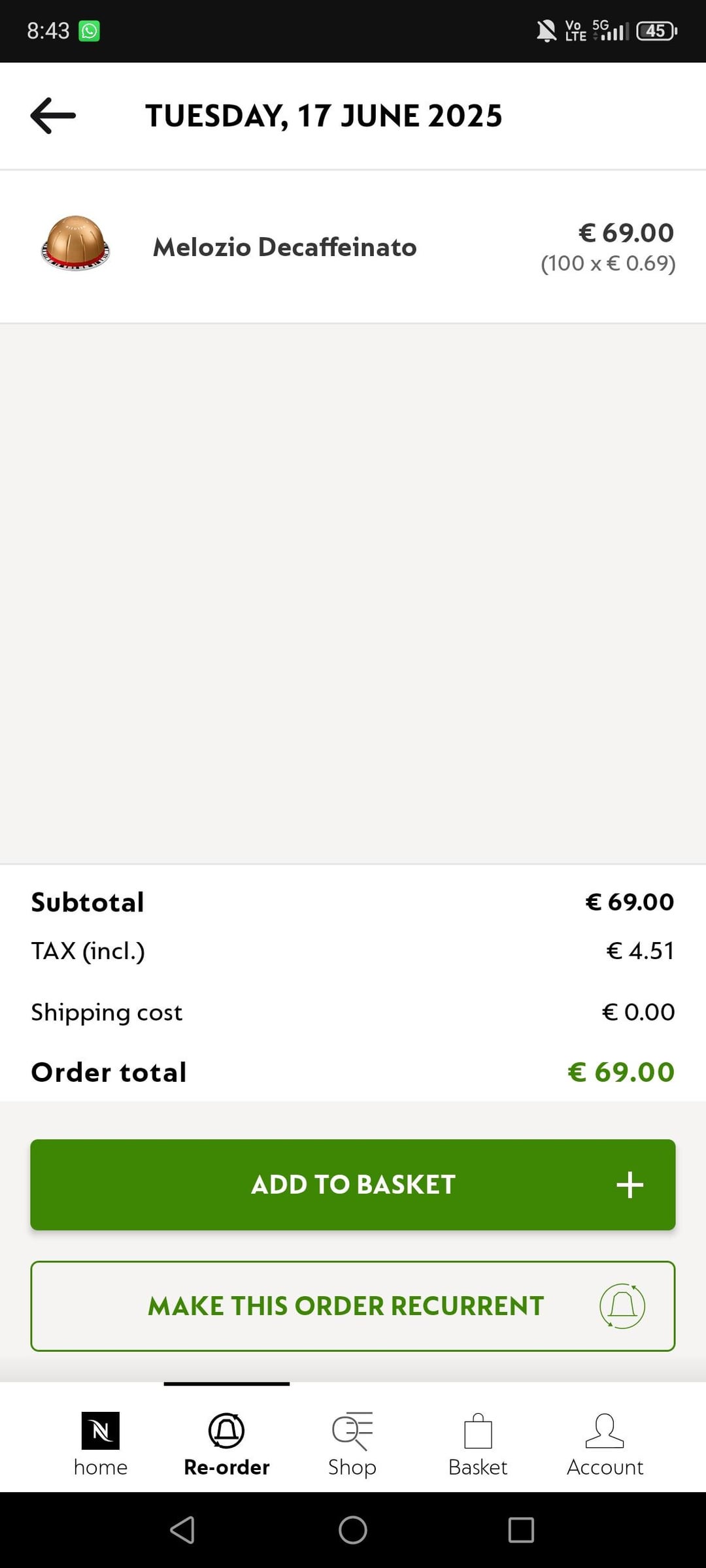Open the Basket bag icon
This screenshot has height=1568, width=706.
coord(478,1431)
